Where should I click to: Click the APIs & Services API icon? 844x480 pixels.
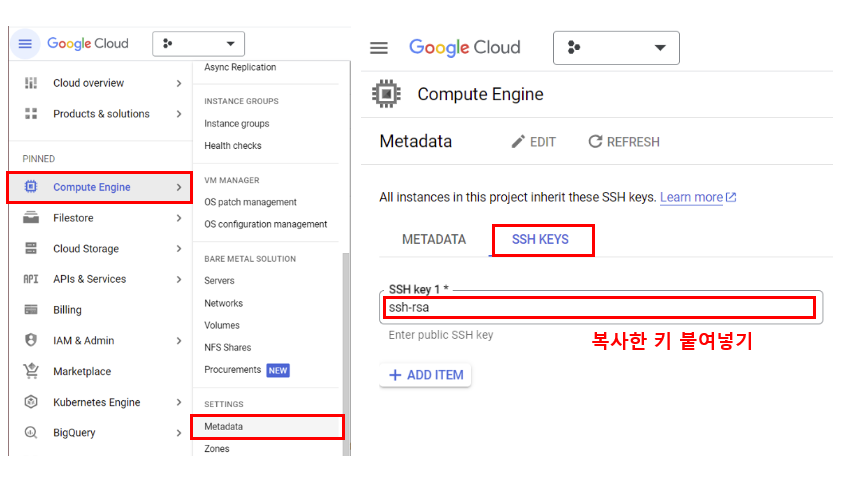[x=31, y=279]
